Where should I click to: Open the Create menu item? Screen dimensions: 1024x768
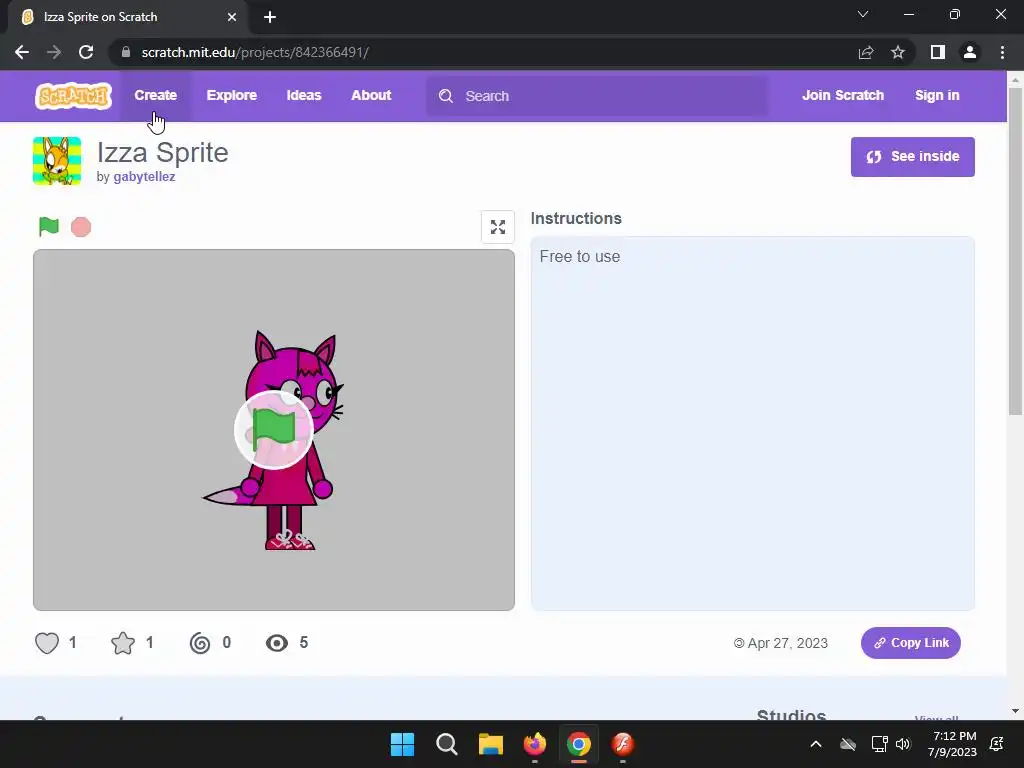coord(155,95)
